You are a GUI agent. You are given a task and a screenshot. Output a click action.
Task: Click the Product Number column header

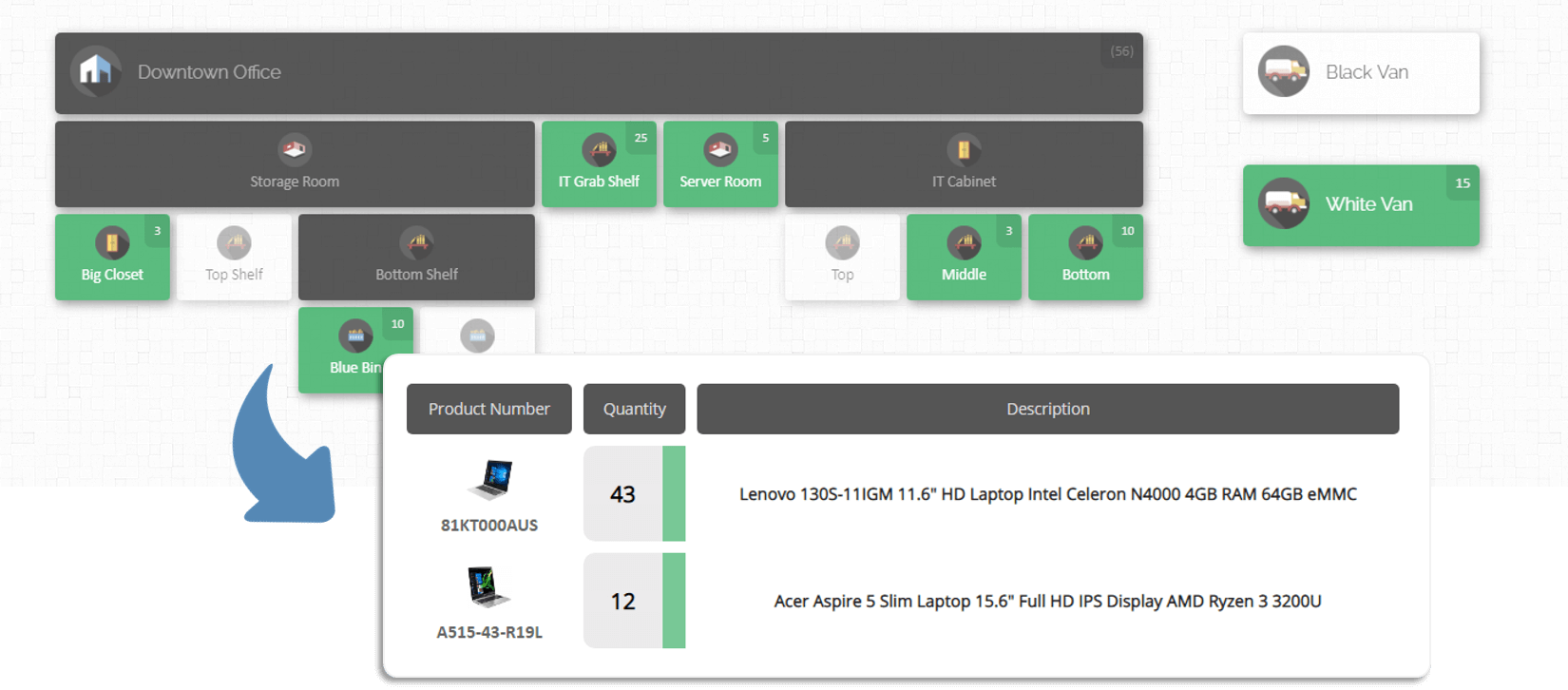(x=489, y=409)
